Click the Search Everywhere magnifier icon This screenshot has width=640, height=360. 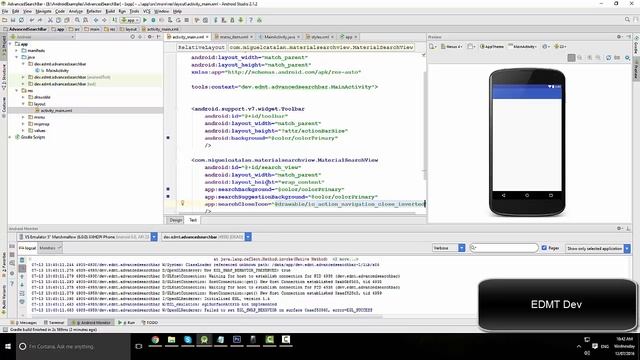click(x=627, y=20)
